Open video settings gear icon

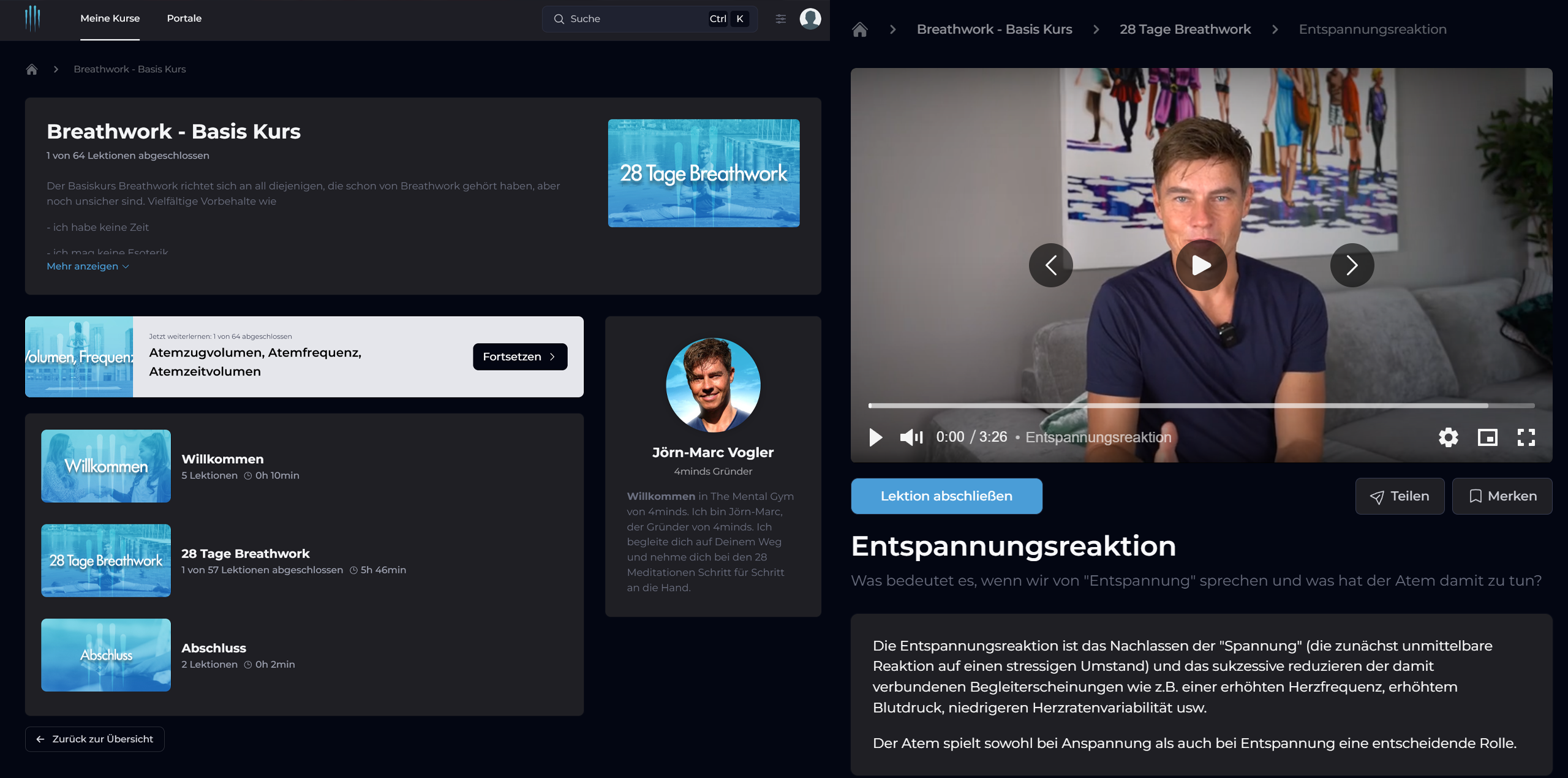click(x=1449, y=437)
